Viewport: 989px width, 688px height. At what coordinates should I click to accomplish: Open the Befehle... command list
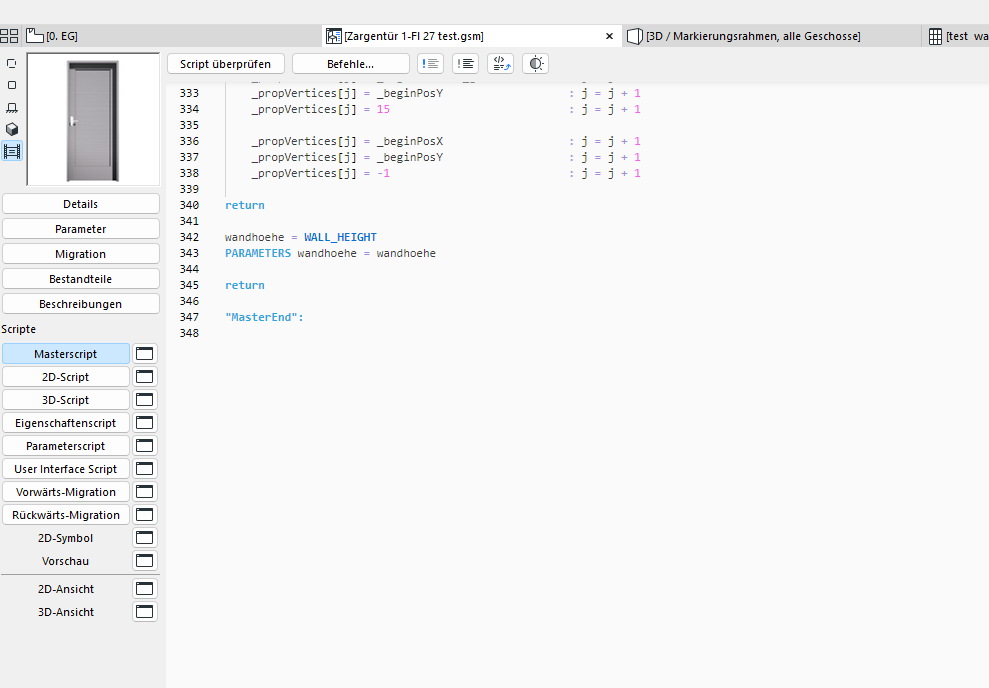pyautogui.click(x=350, y=64)
